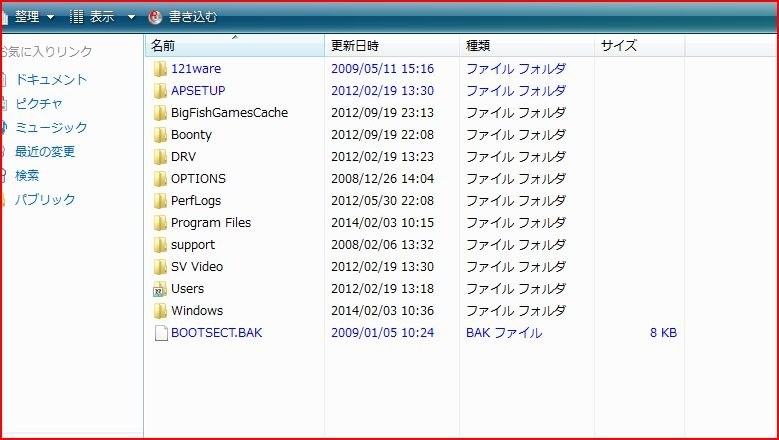Image resolution: width=779 pixels, height=440 pixels.
Task: Expand the 表示 dropdown arrow
Action: point(131,17)
